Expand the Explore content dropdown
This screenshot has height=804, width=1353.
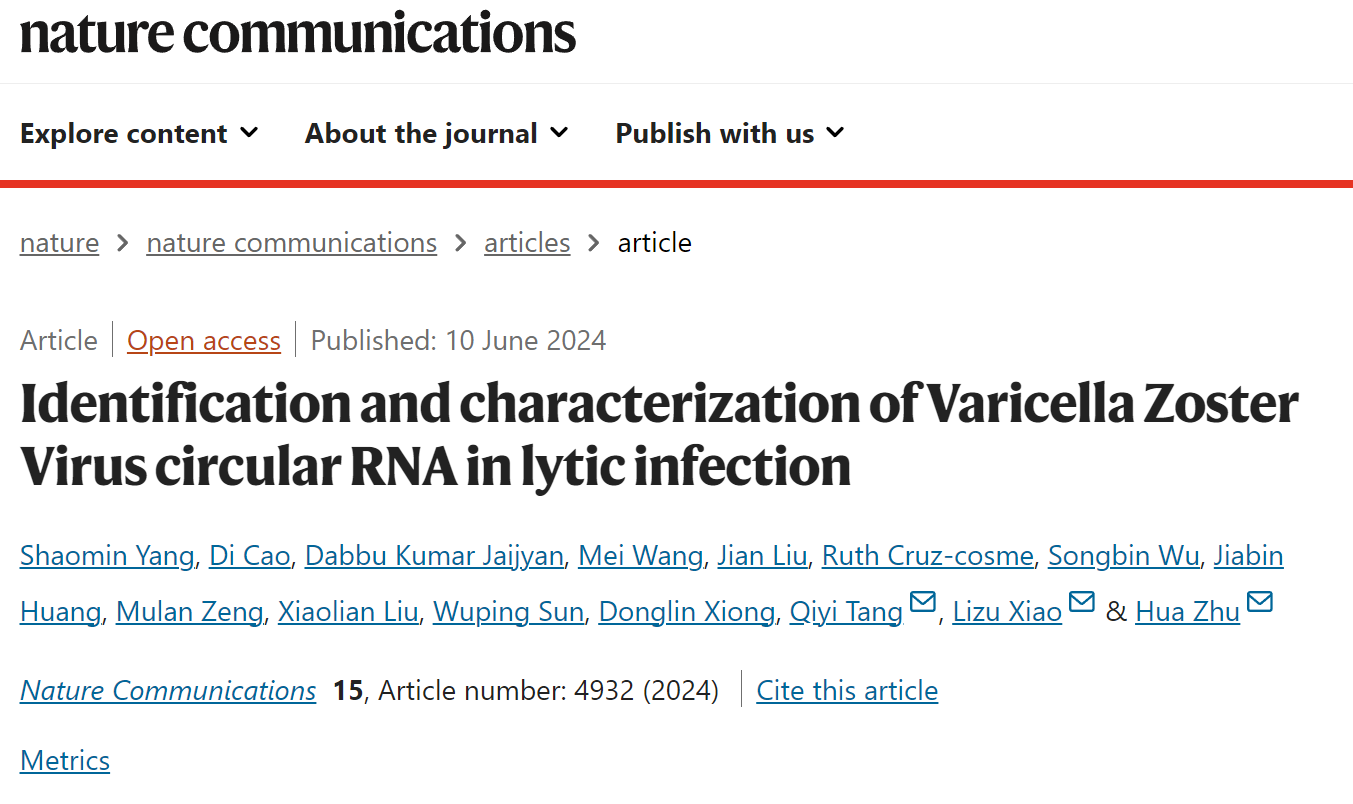(139, 133)
